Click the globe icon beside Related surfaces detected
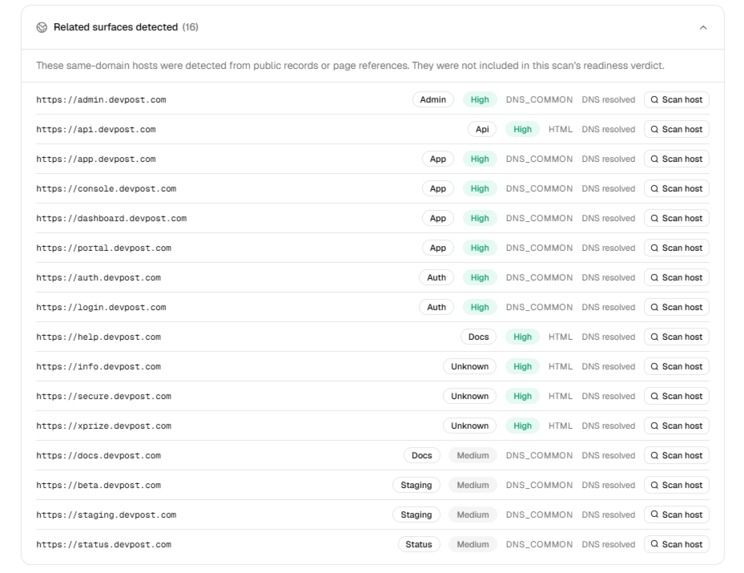 coord(42,28)
